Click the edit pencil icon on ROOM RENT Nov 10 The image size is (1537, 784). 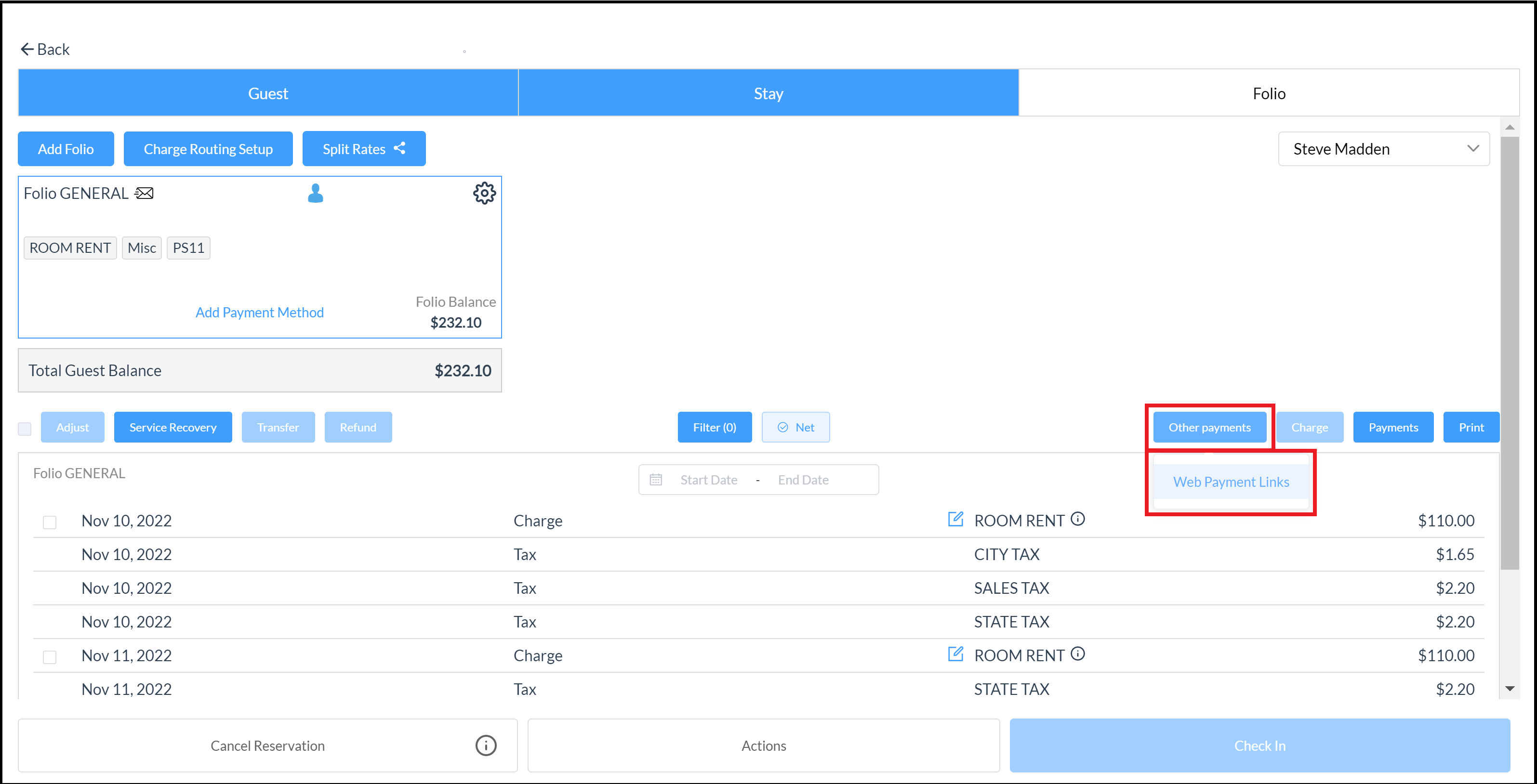[956, 519]
